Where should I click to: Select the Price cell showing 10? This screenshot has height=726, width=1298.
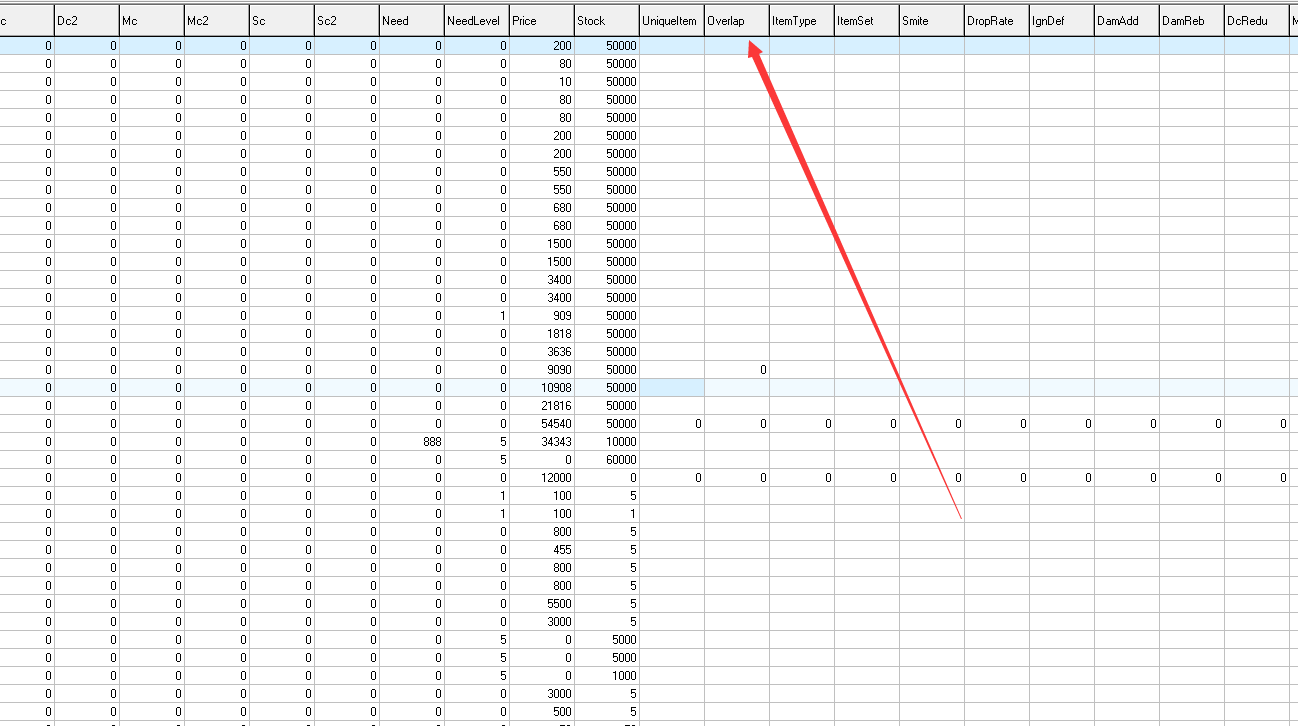click(542, 82)
